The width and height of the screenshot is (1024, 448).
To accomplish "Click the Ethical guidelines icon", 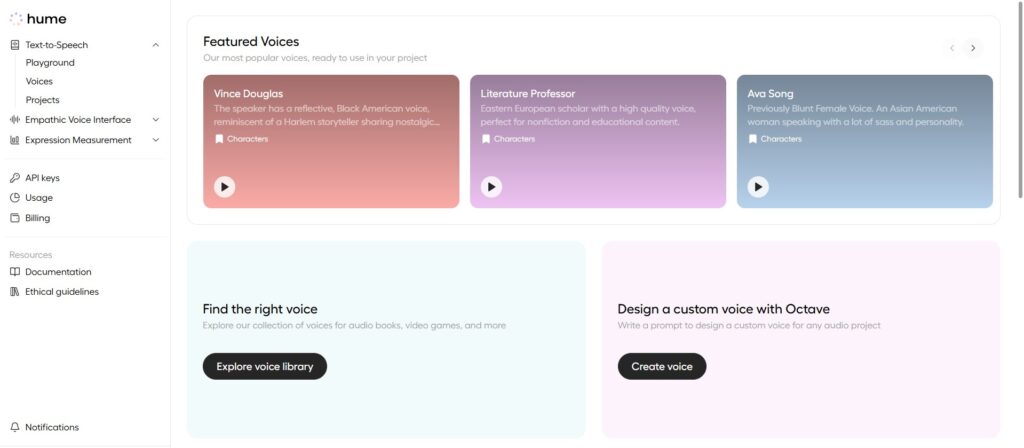I will [x=15, y=292].
